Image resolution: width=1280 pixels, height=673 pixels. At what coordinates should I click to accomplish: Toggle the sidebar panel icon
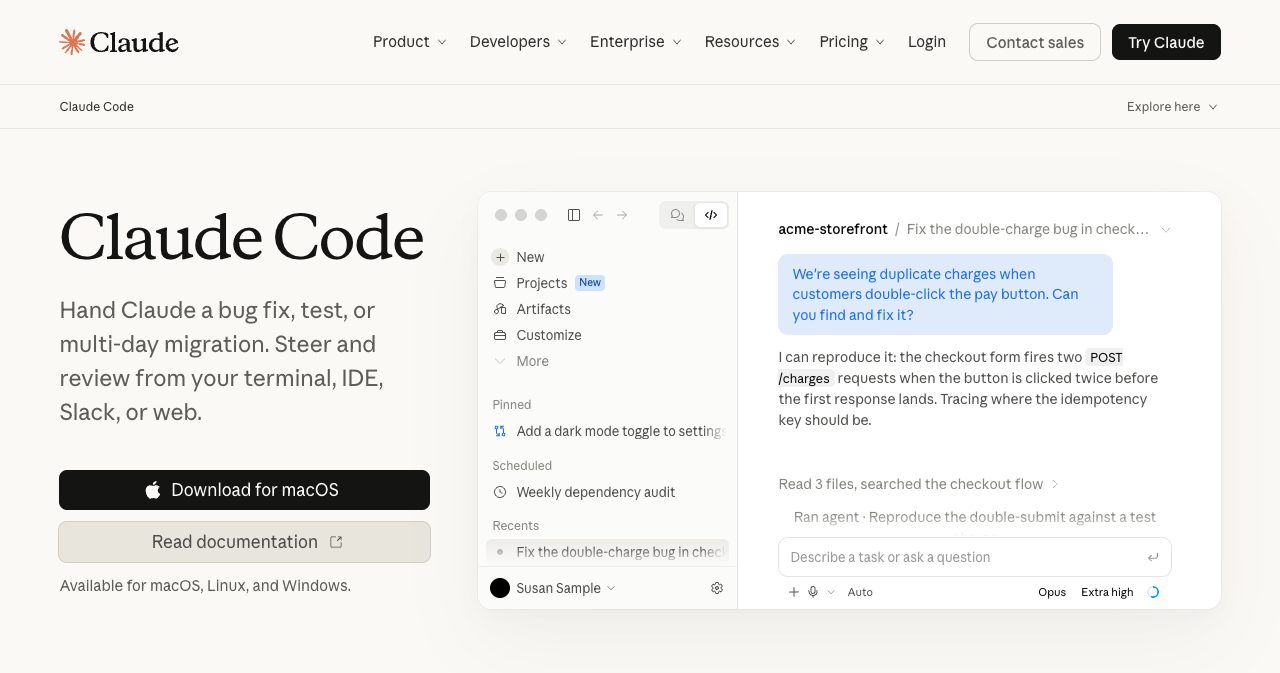click(574, 215)
